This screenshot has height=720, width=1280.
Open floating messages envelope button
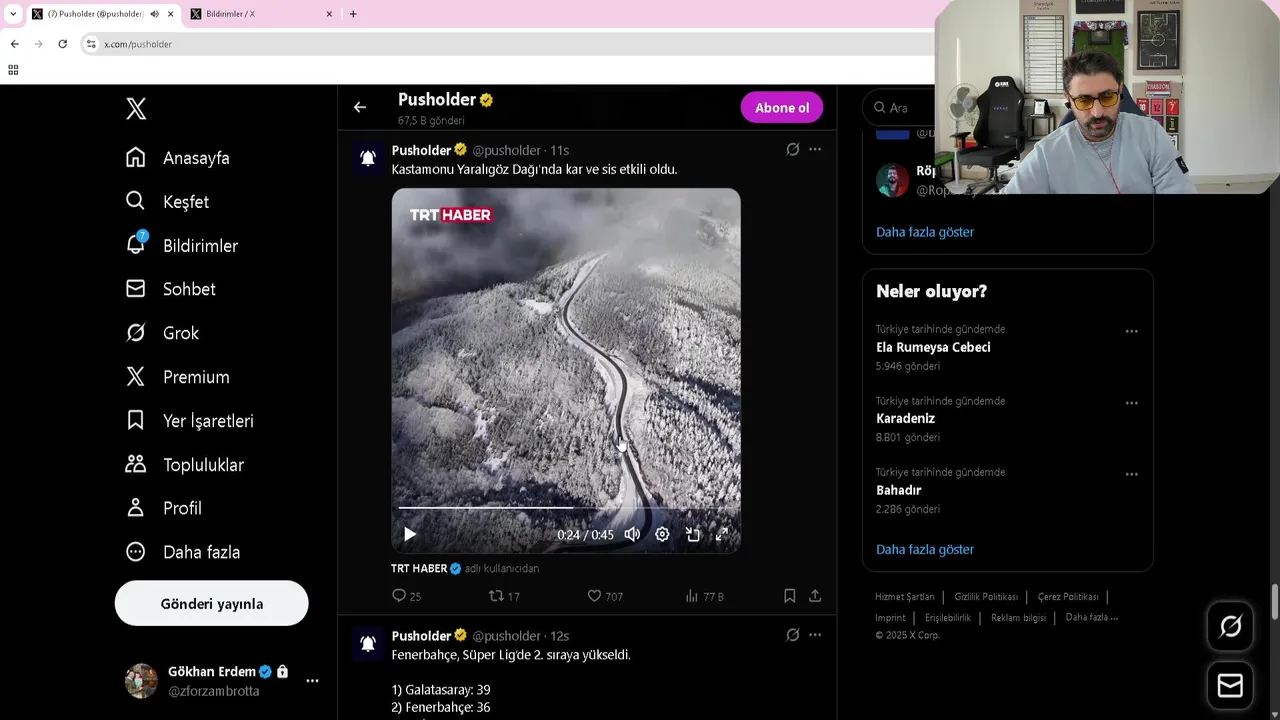coord(1231,686)
